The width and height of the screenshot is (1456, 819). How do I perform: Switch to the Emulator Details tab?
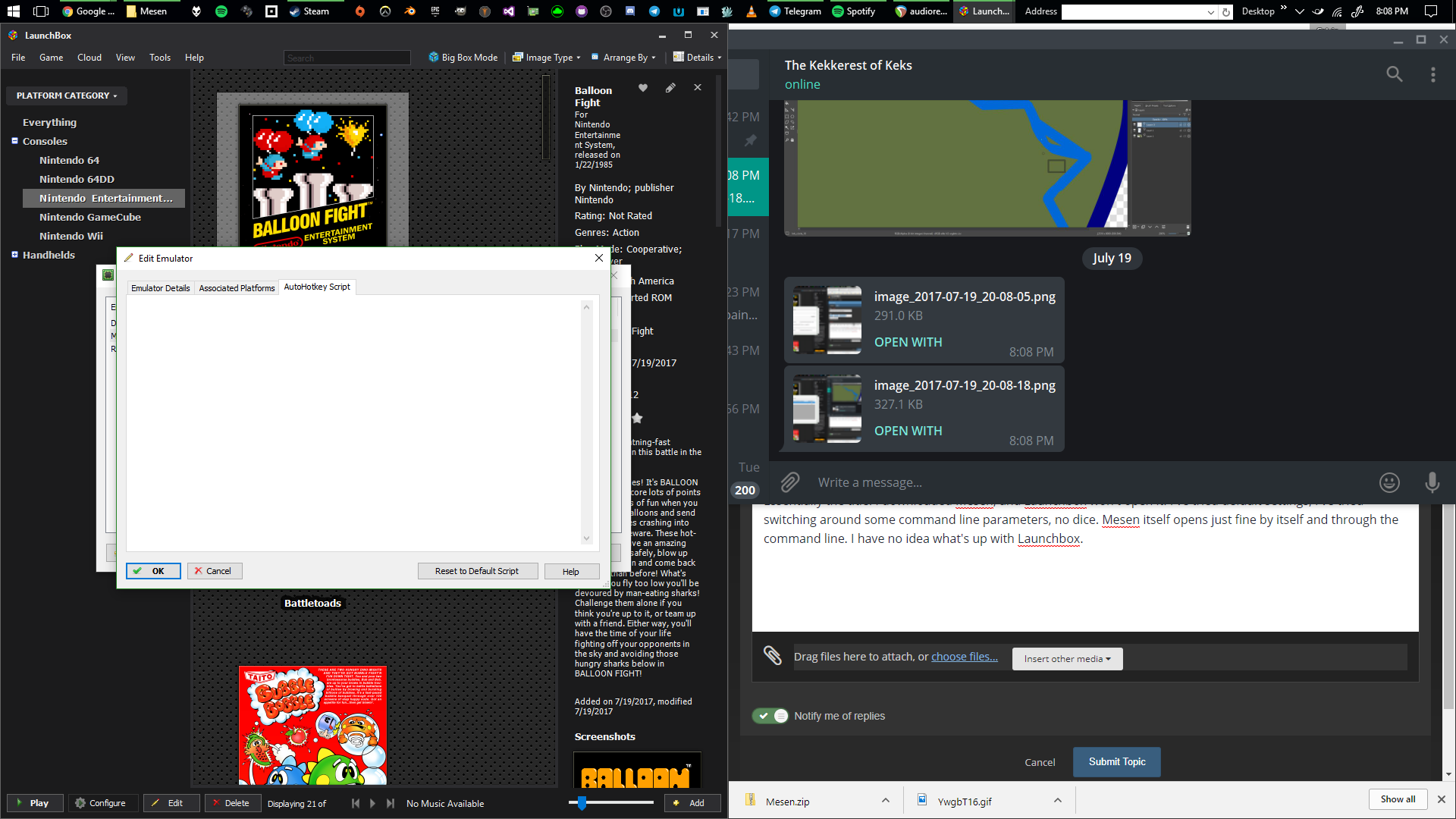[160, 288]
